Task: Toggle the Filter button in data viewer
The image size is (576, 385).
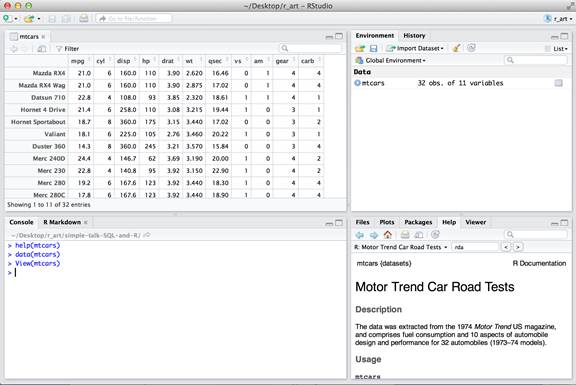Action: pyautogui.click(x=68, y=48)
